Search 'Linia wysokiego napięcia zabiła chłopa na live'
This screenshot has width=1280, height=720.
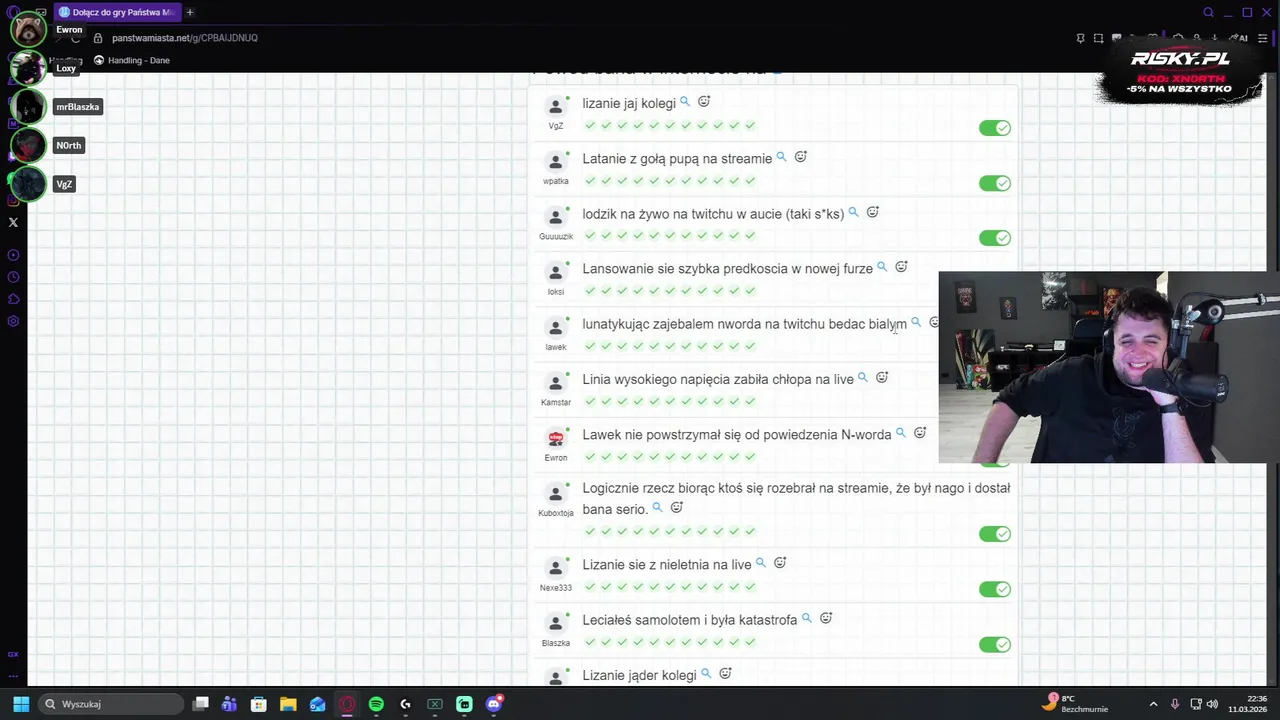click(x=863, y=378)
